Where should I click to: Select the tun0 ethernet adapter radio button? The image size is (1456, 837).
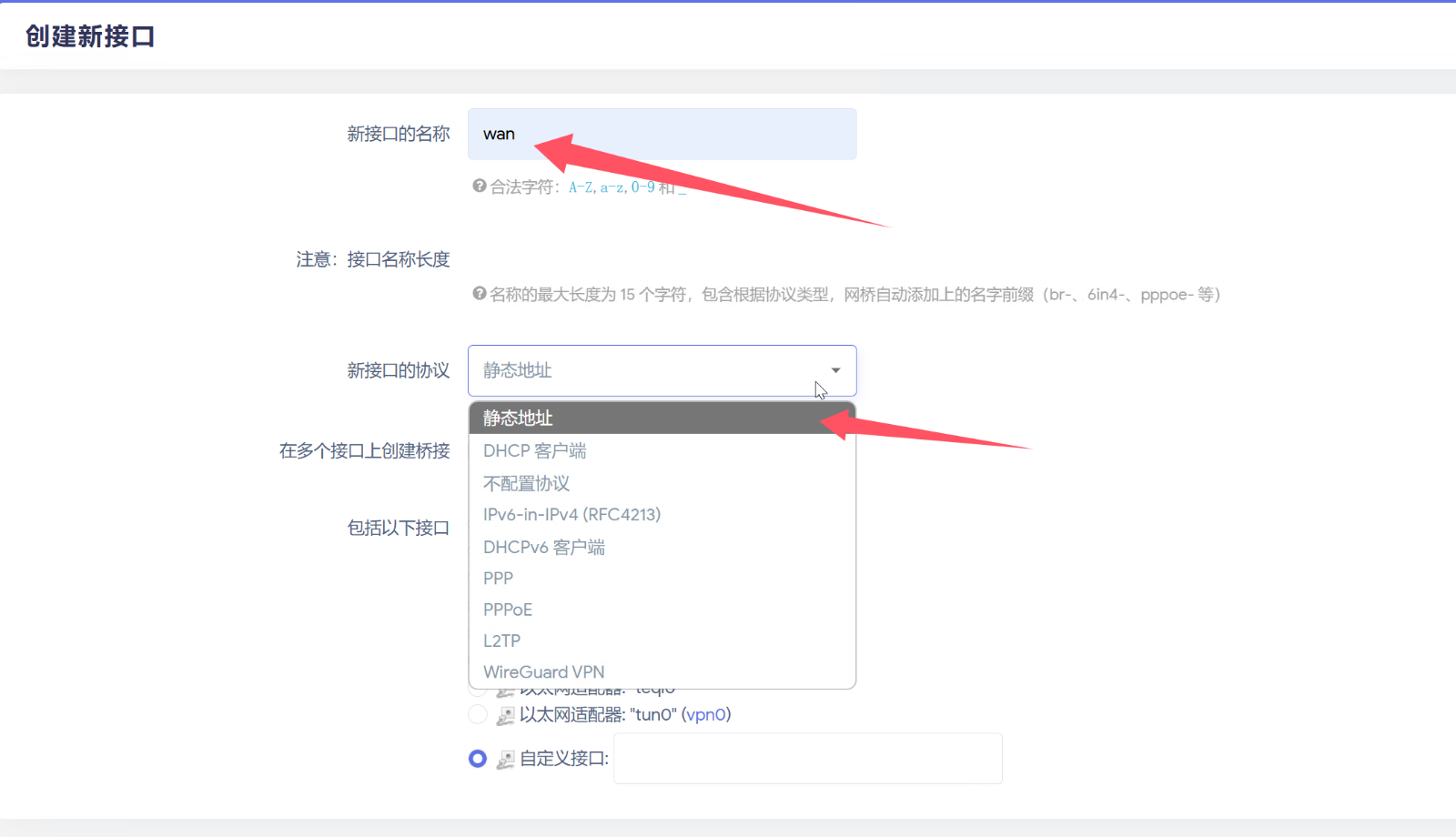[x=478, y=714]
